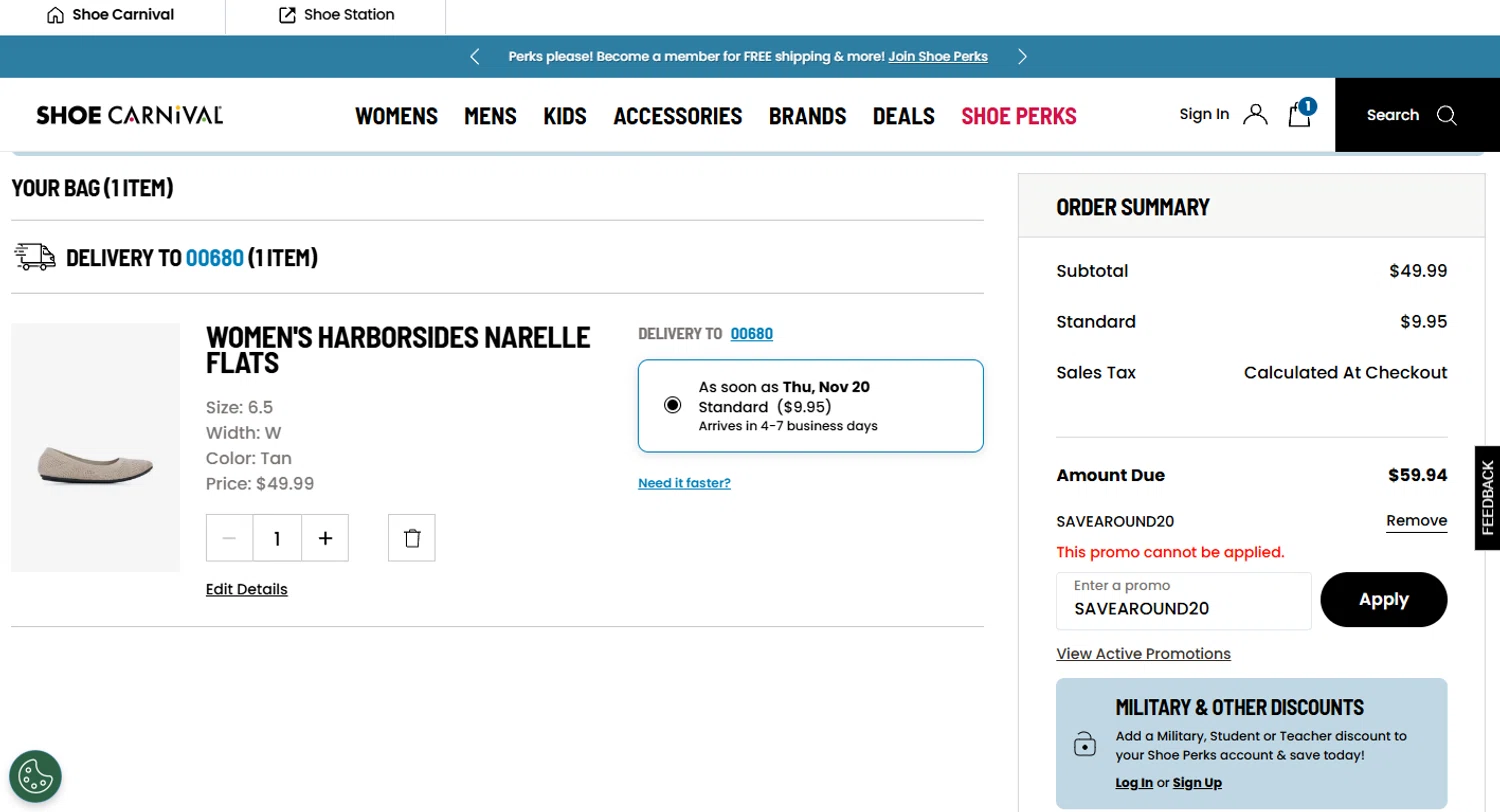Click the promo code input field

pyautogui.click(x=1183, y=601)
